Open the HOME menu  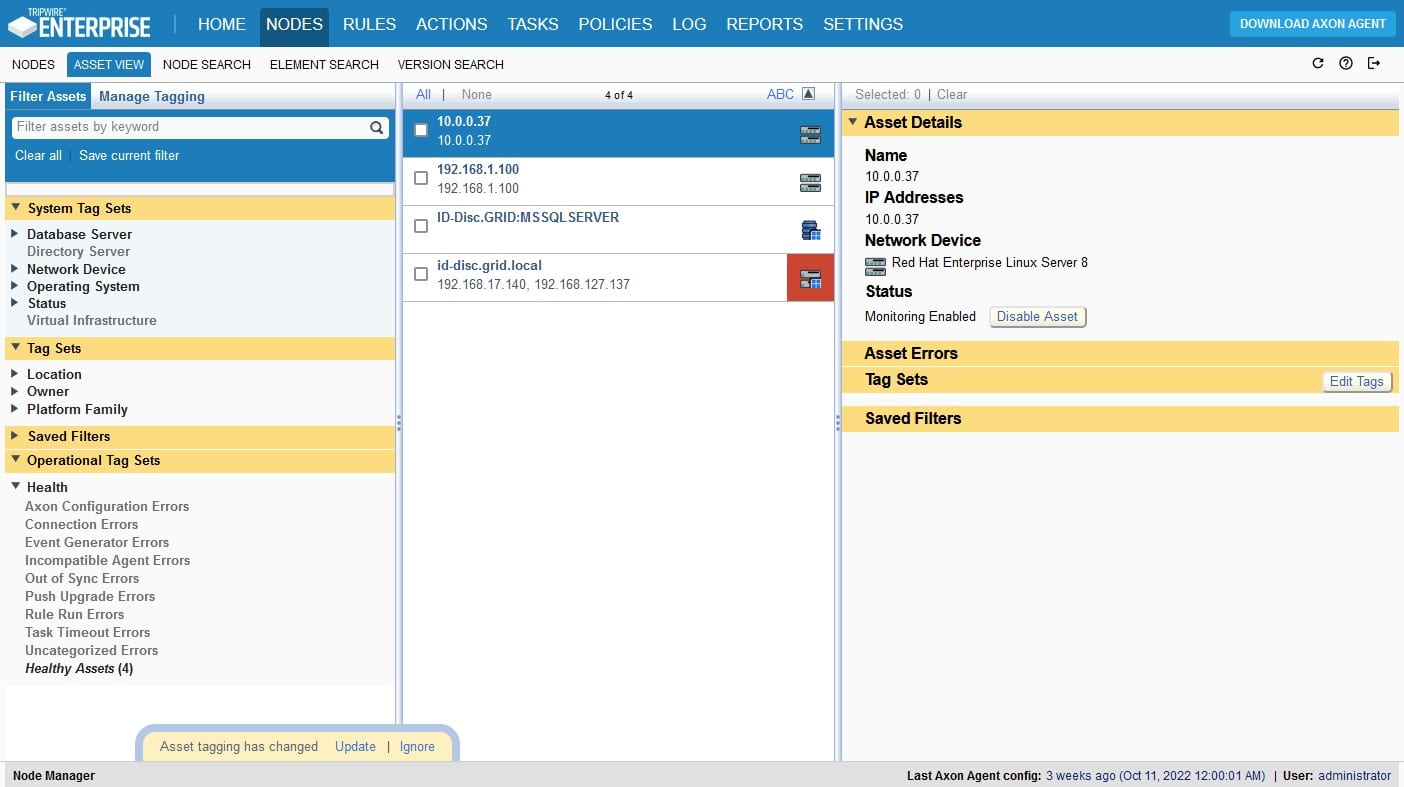pyautogui.click(x=222, y=24)
